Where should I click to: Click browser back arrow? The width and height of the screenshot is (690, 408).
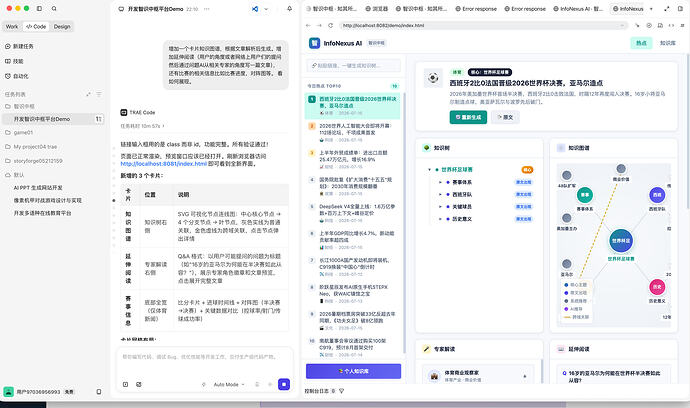tap(308, 26)
